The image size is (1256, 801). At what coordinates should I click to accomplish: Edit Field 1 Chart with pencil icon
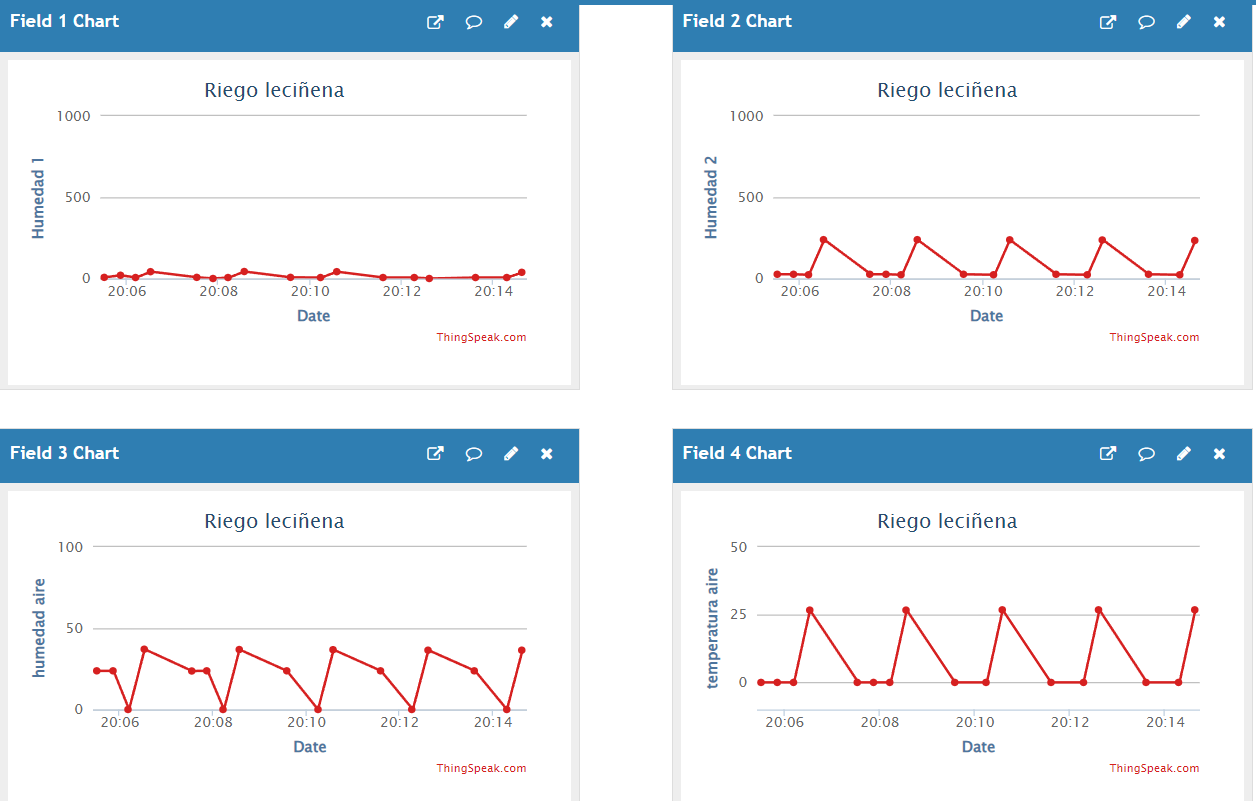[511, 22]
